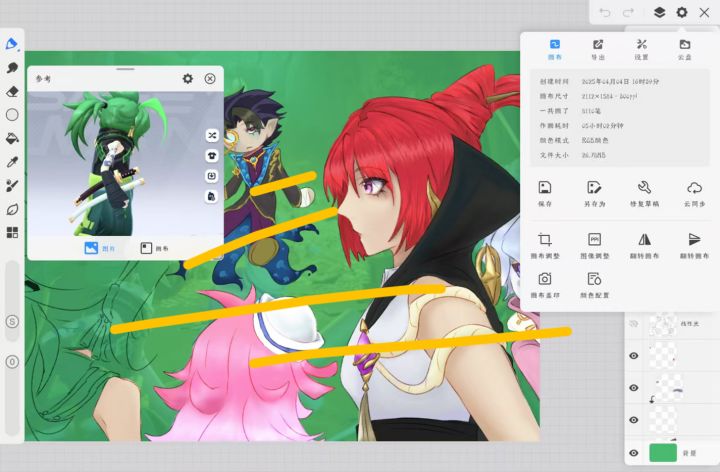
Task: Switch to the 画布 tab in the settings popup
Action: 555,50
